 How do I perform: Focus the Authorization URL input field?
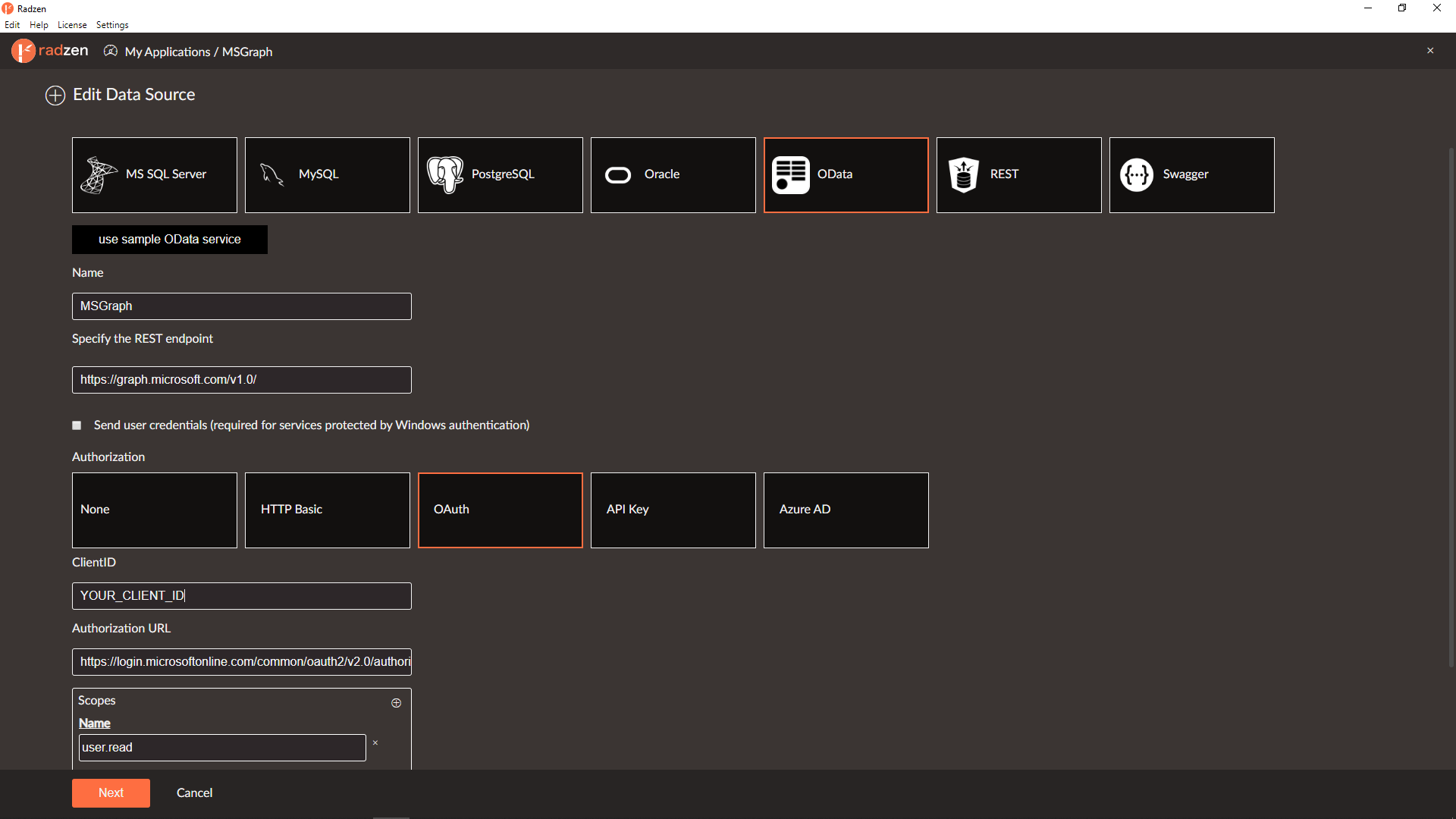[x=242, y=662]
